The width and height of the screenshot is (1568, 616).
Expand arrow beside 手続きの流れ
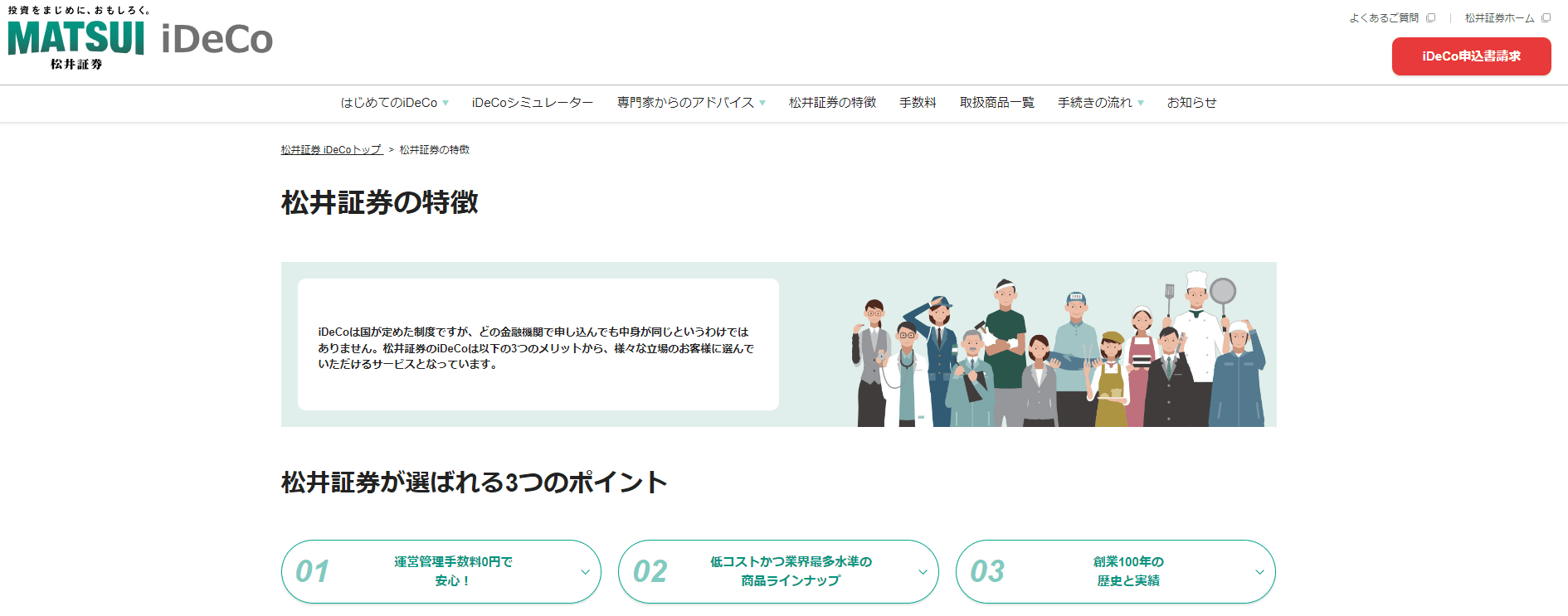[x=1141, y=104]
